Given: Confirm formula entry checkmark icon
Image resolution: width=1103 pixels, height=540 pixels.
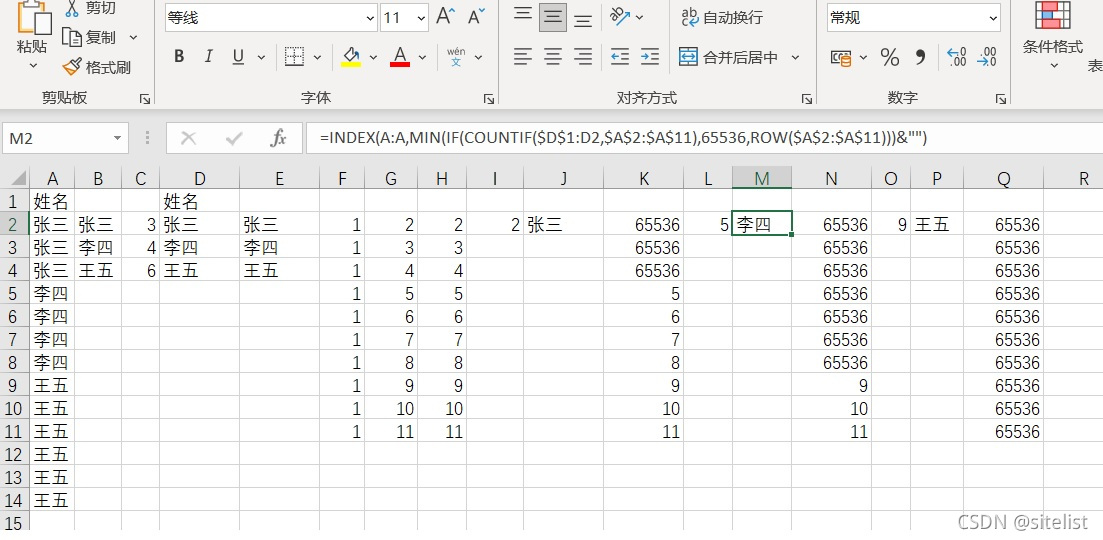Looking at the screenshot, I should click(234, 139).
